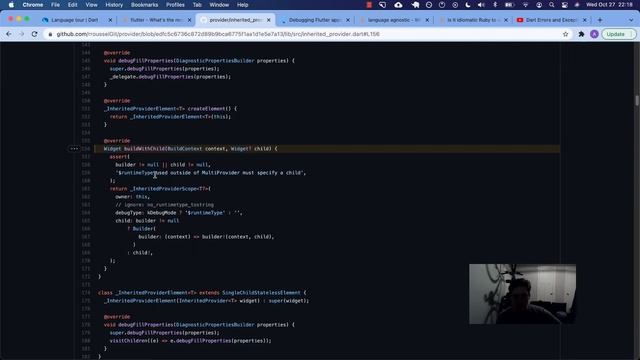Open a new browser tab

[x=600, y=20]
